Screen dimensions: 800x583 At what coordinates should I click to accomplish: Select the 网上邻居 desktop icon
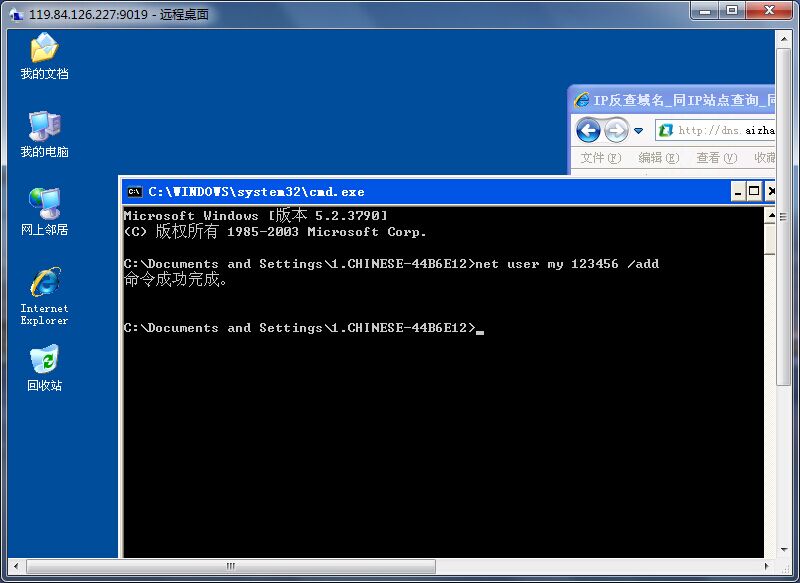tap(44, 212)
